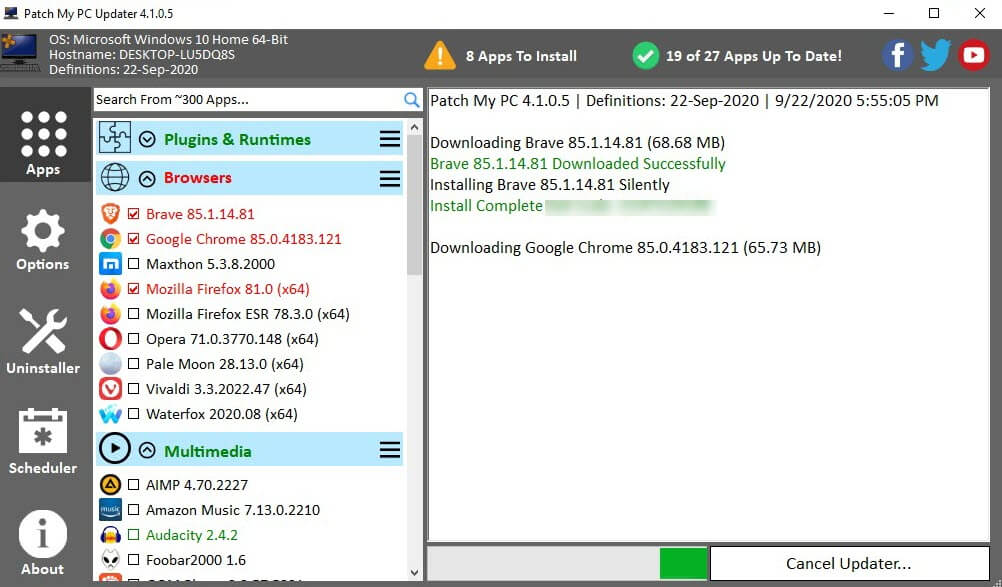This screenshot has width=1002, height=587.
Task: Expand the Plugins & Runtimes section
Action: tap(148, 140)
